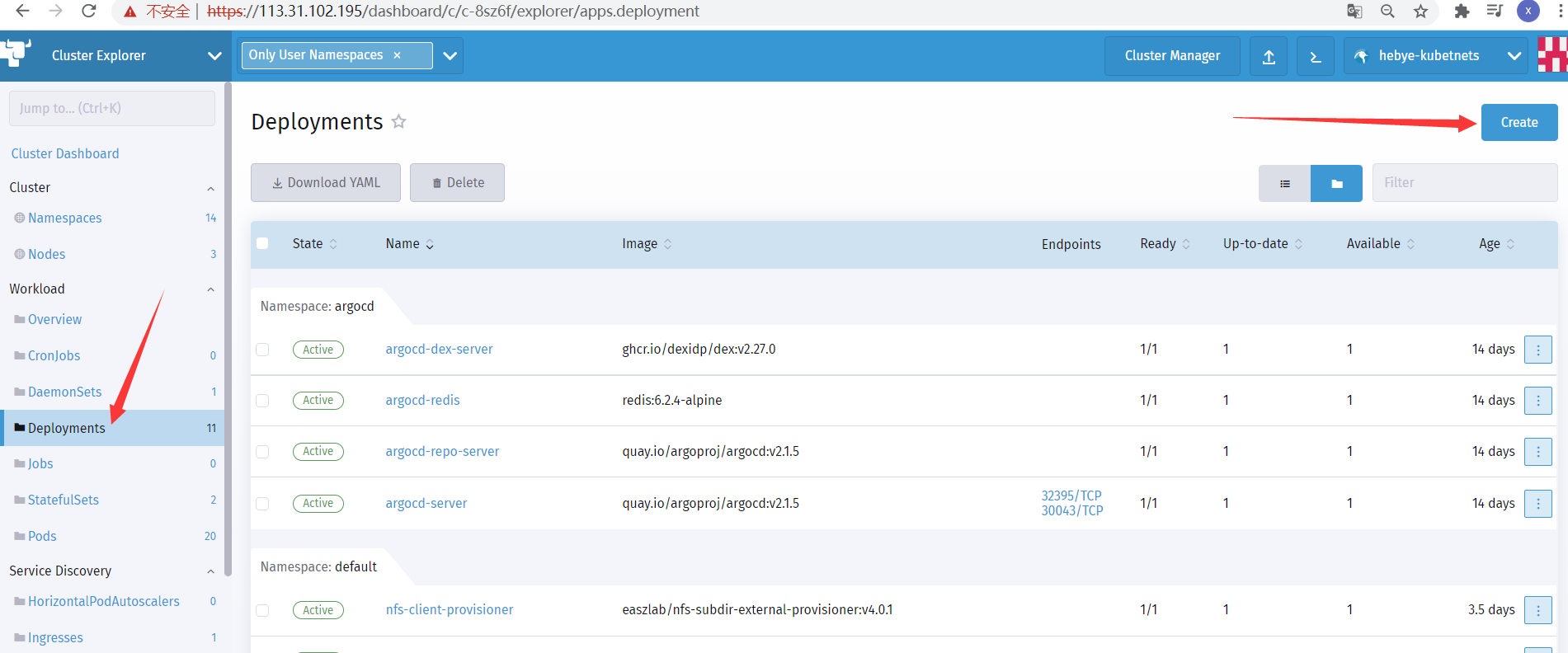
Task: Click the user avatar icon
Action: point(1552,55)
